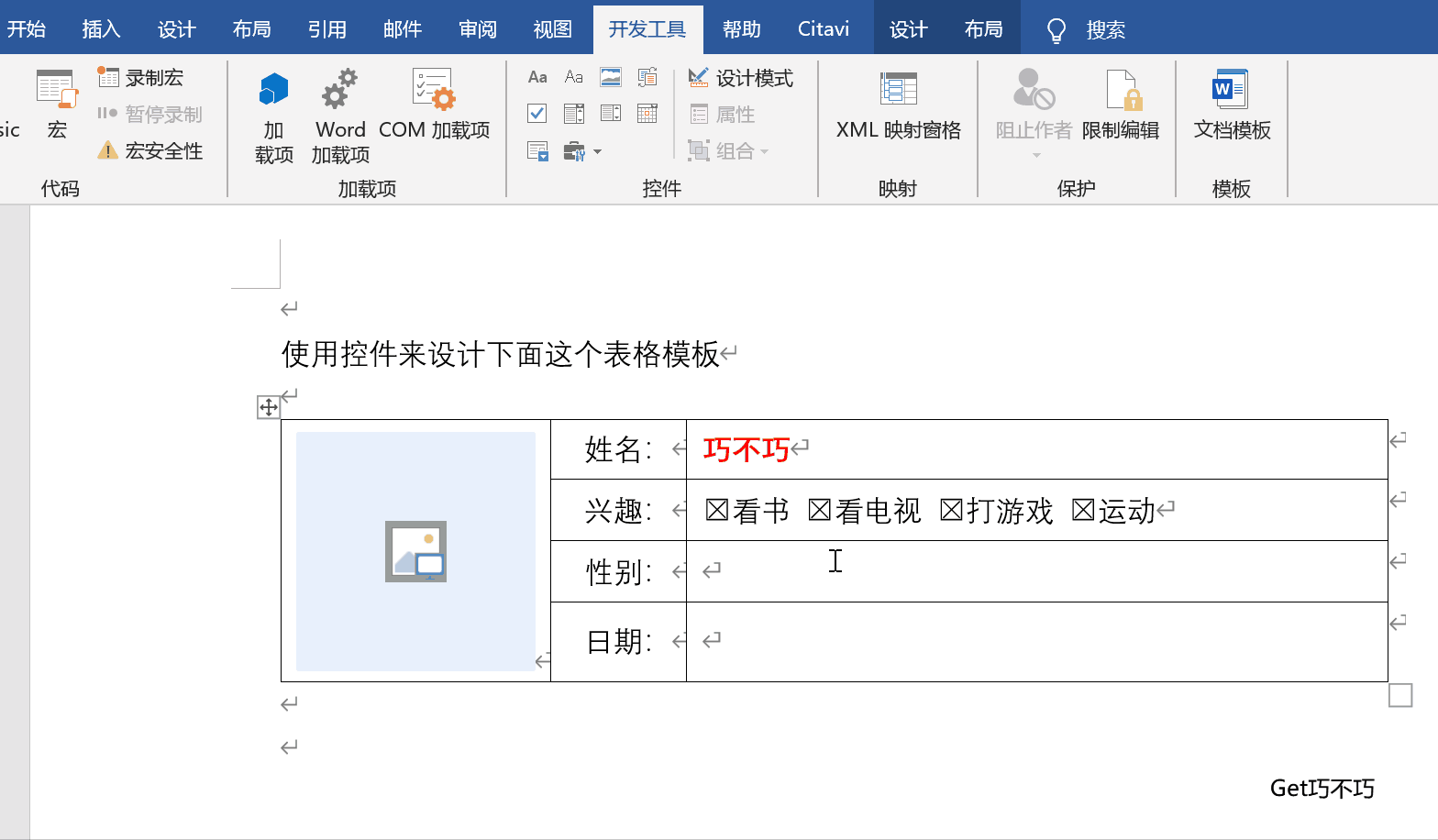The image size is (1438, 840).
Task: Insert combo box content control
Action: click(574, 114)
